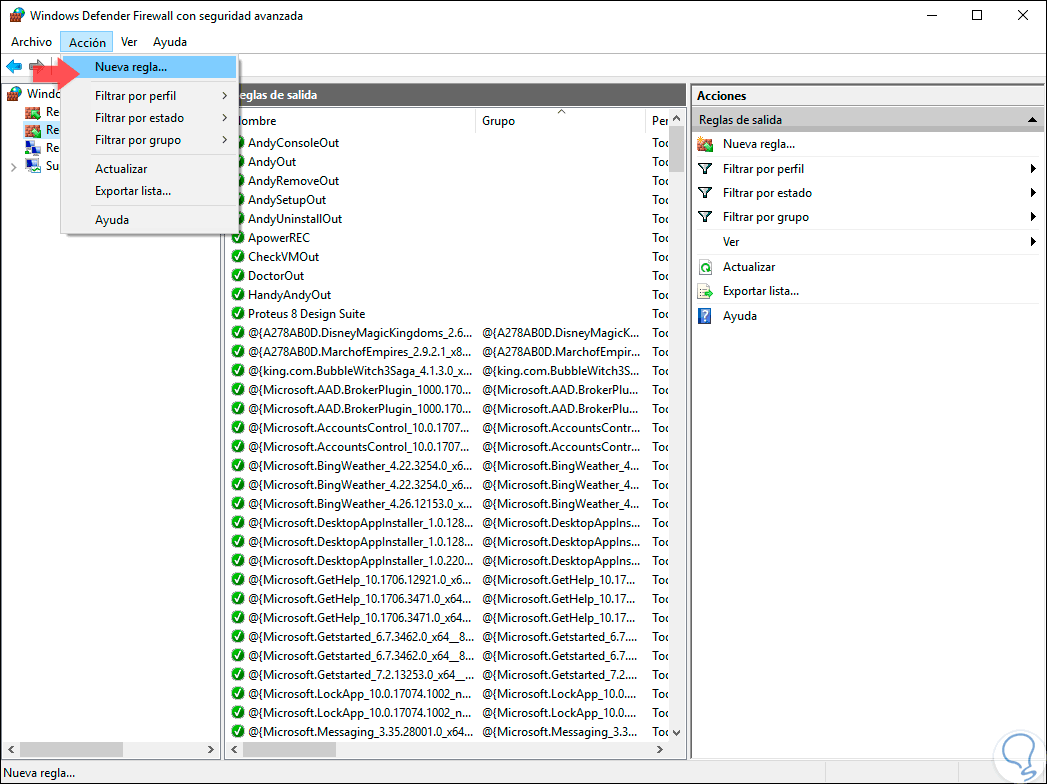Click the Filtrar por grupo funnel icon
Screen dimensions: 1047x784
click(705, 217)
